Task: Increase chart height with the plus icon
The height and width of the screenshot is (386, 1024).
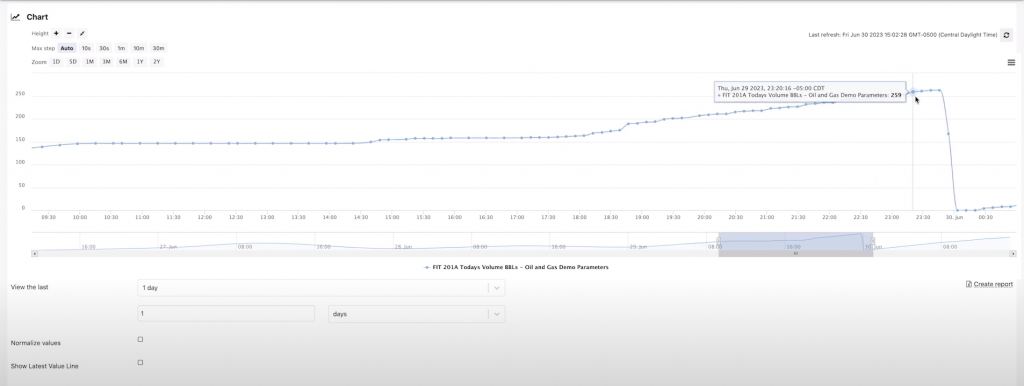Action: pyautogui.click(x=56, y=33)
